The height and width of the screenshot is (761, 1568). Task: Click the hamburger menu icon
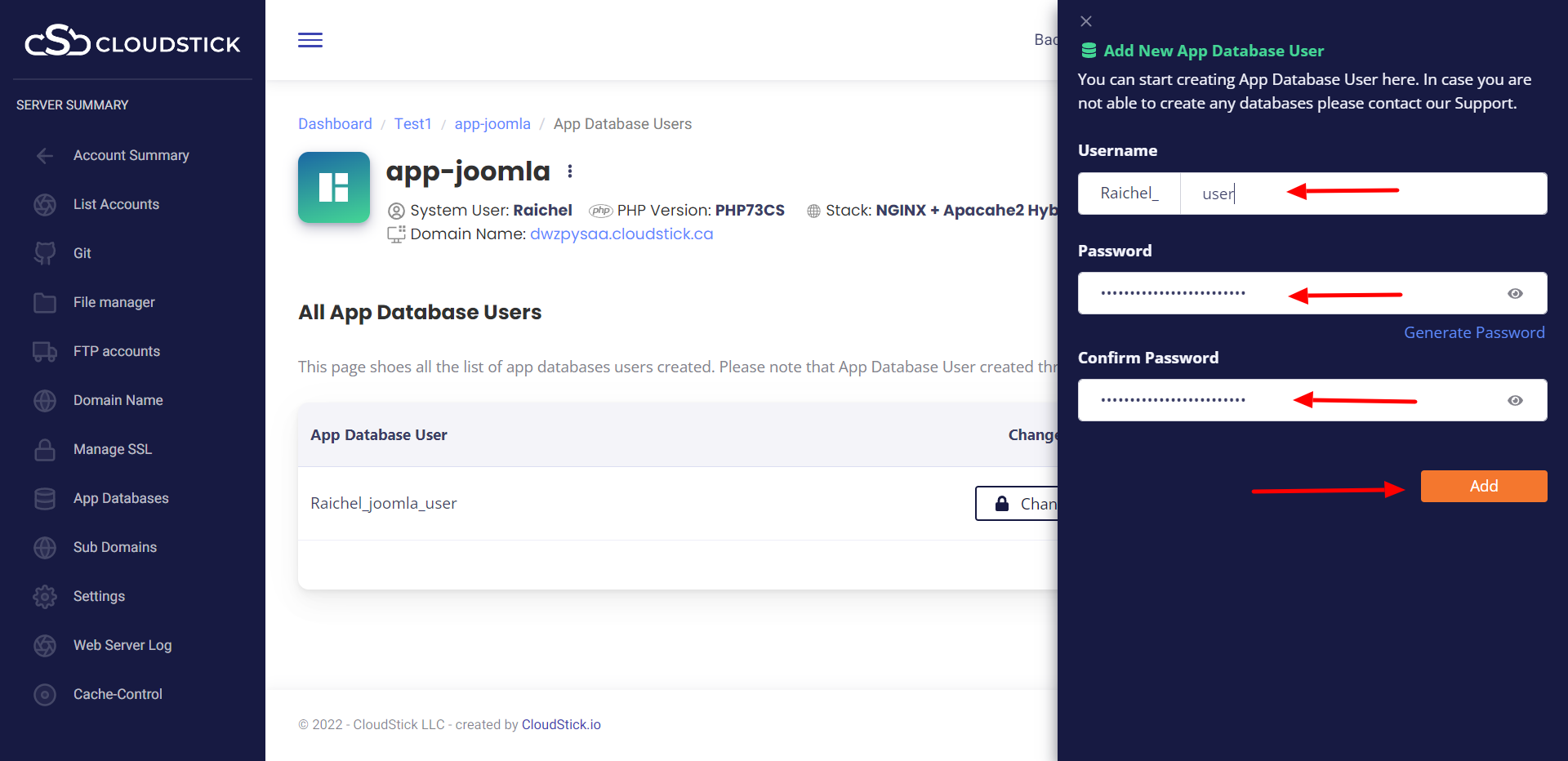(x=310, y=40)
